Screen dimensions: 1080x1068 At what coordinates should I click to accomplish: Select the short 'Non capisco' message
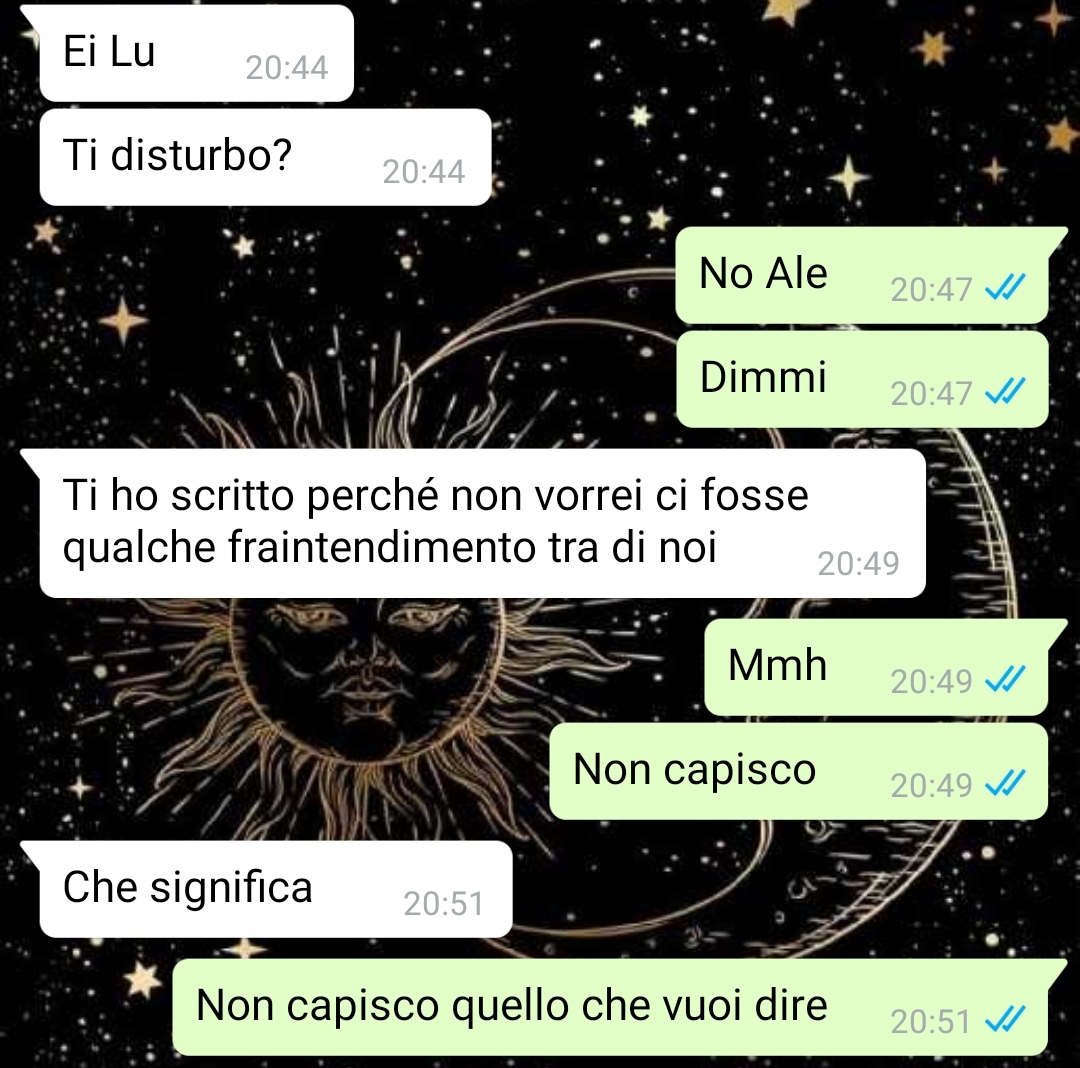799,771
